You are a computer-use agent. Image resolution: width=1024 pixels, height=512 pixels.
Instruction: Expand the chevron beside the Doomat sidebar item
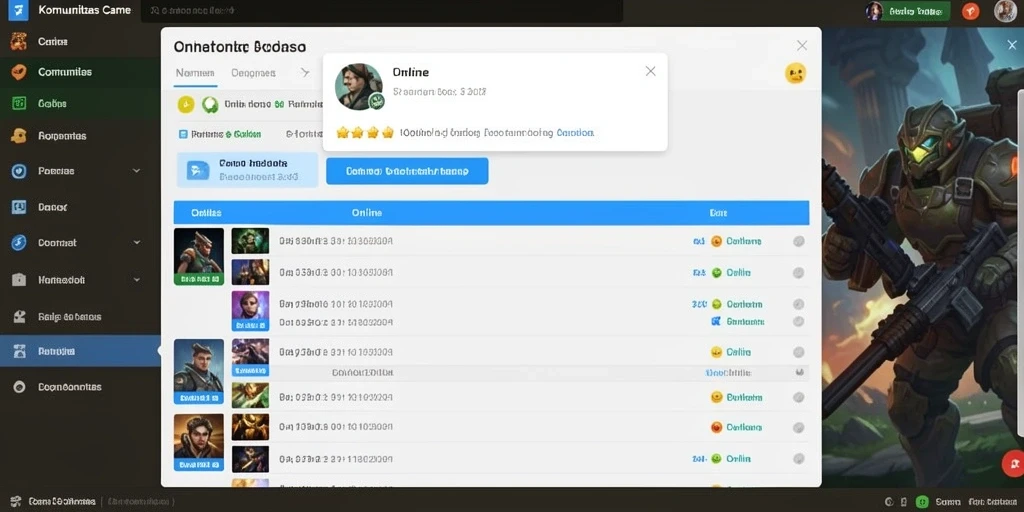tap(136, 242)
